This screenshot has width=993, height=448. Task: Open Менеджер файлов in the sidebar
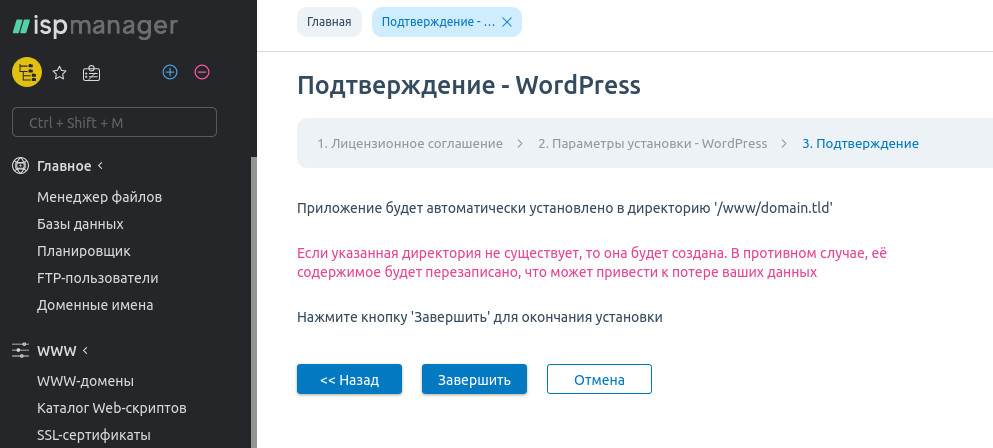point(99,197)
